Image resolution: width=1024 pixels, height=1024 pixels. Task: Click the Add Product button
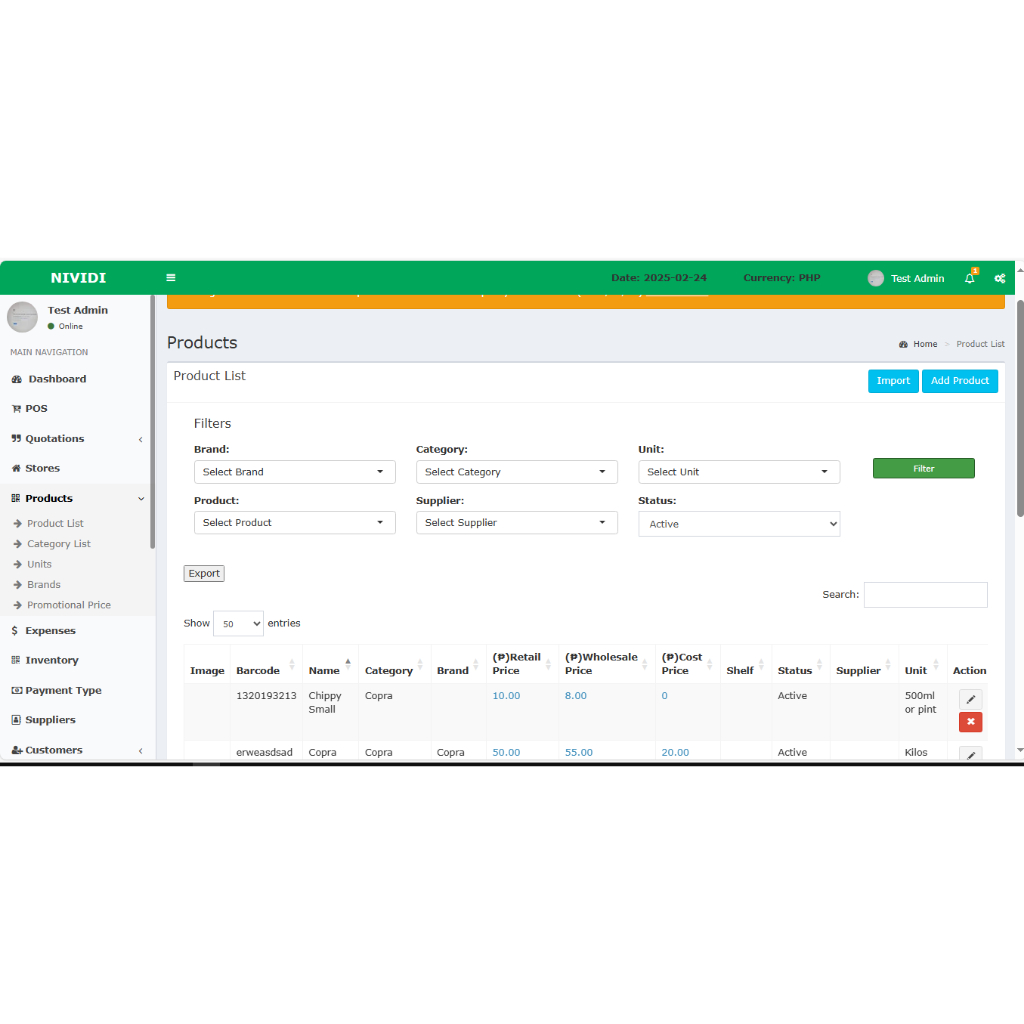pos(959,381)
